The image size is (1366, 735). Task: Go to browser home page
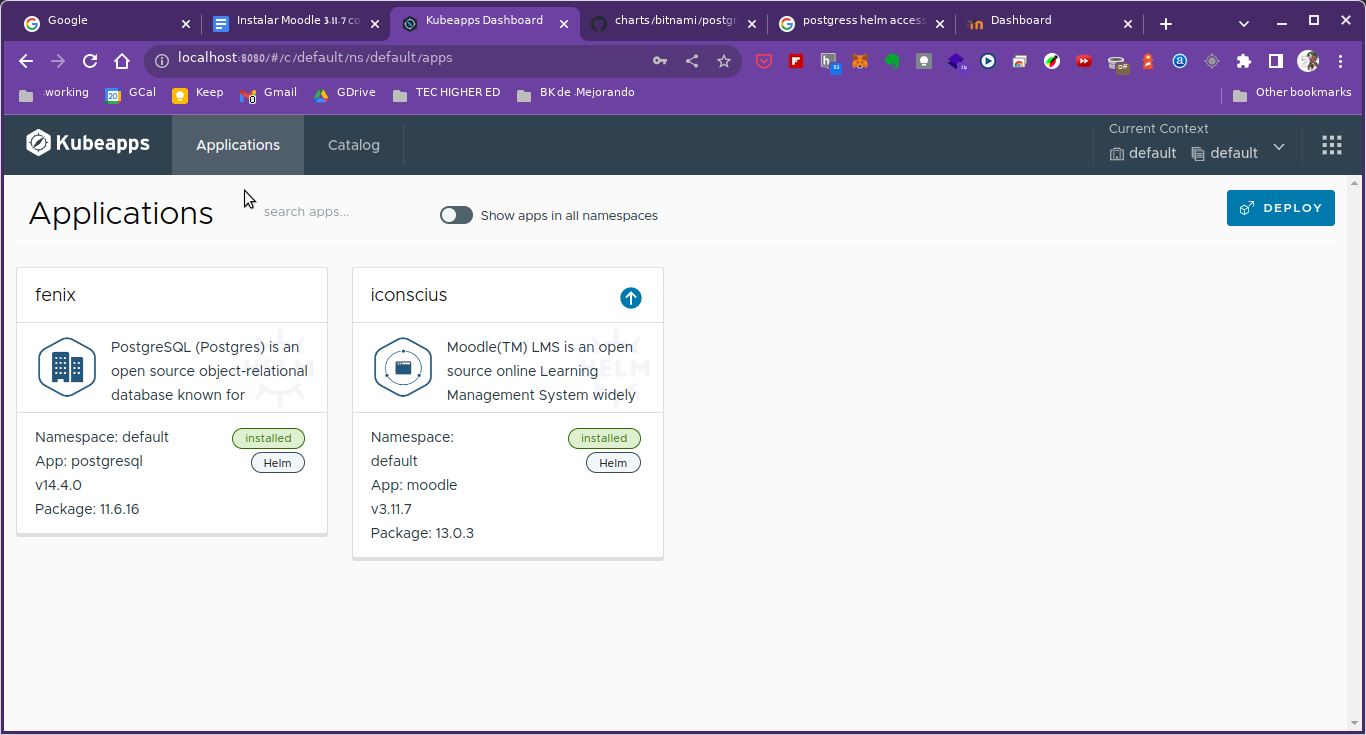click(122, 61)
